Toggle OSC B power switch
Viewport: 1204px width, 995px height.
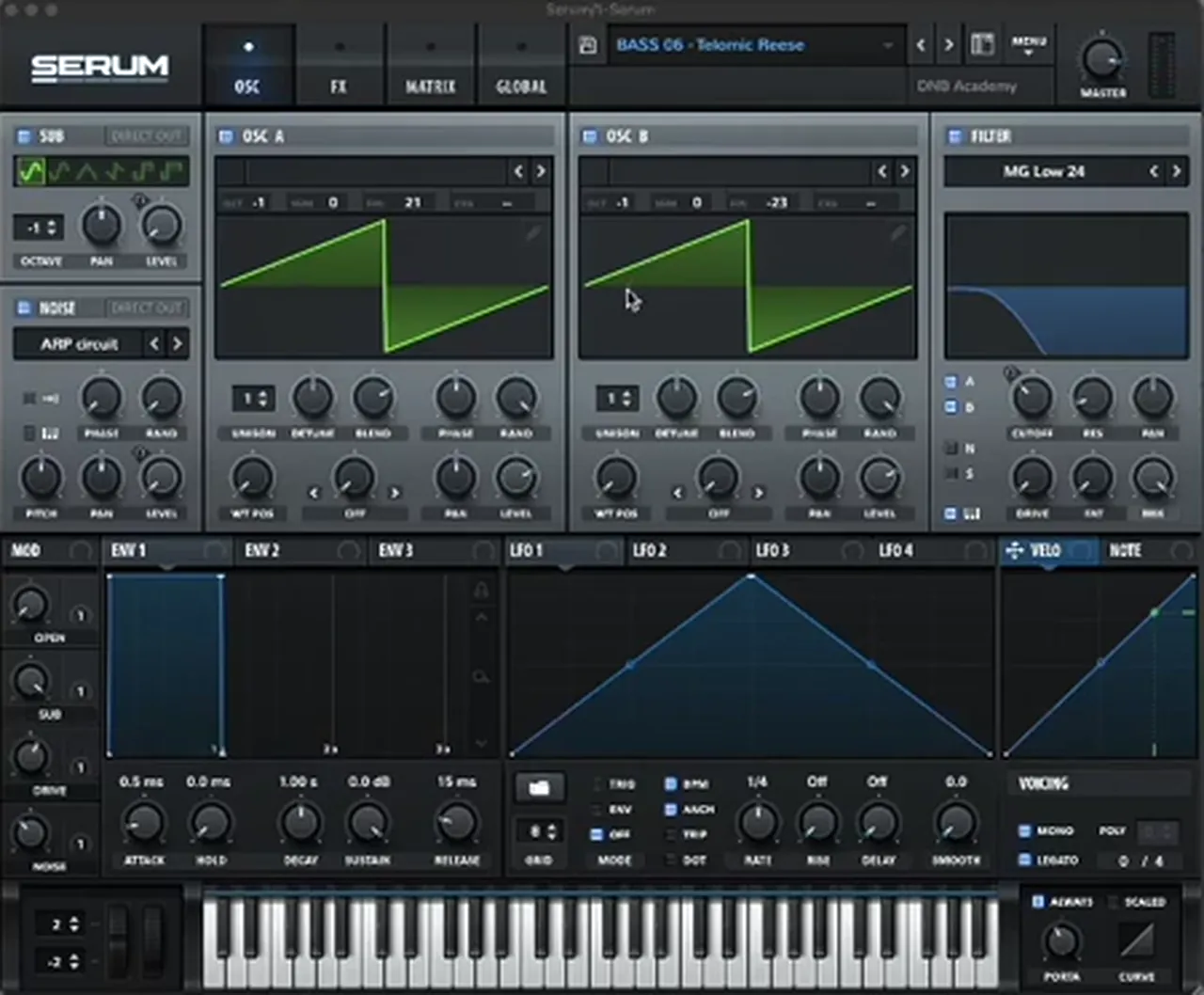[590, 136]
